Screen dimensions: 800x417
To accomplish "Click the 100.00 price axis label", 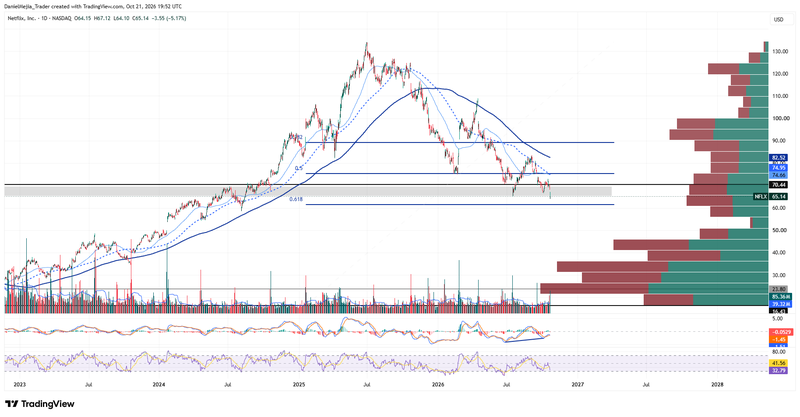I will tap(780, 118).
